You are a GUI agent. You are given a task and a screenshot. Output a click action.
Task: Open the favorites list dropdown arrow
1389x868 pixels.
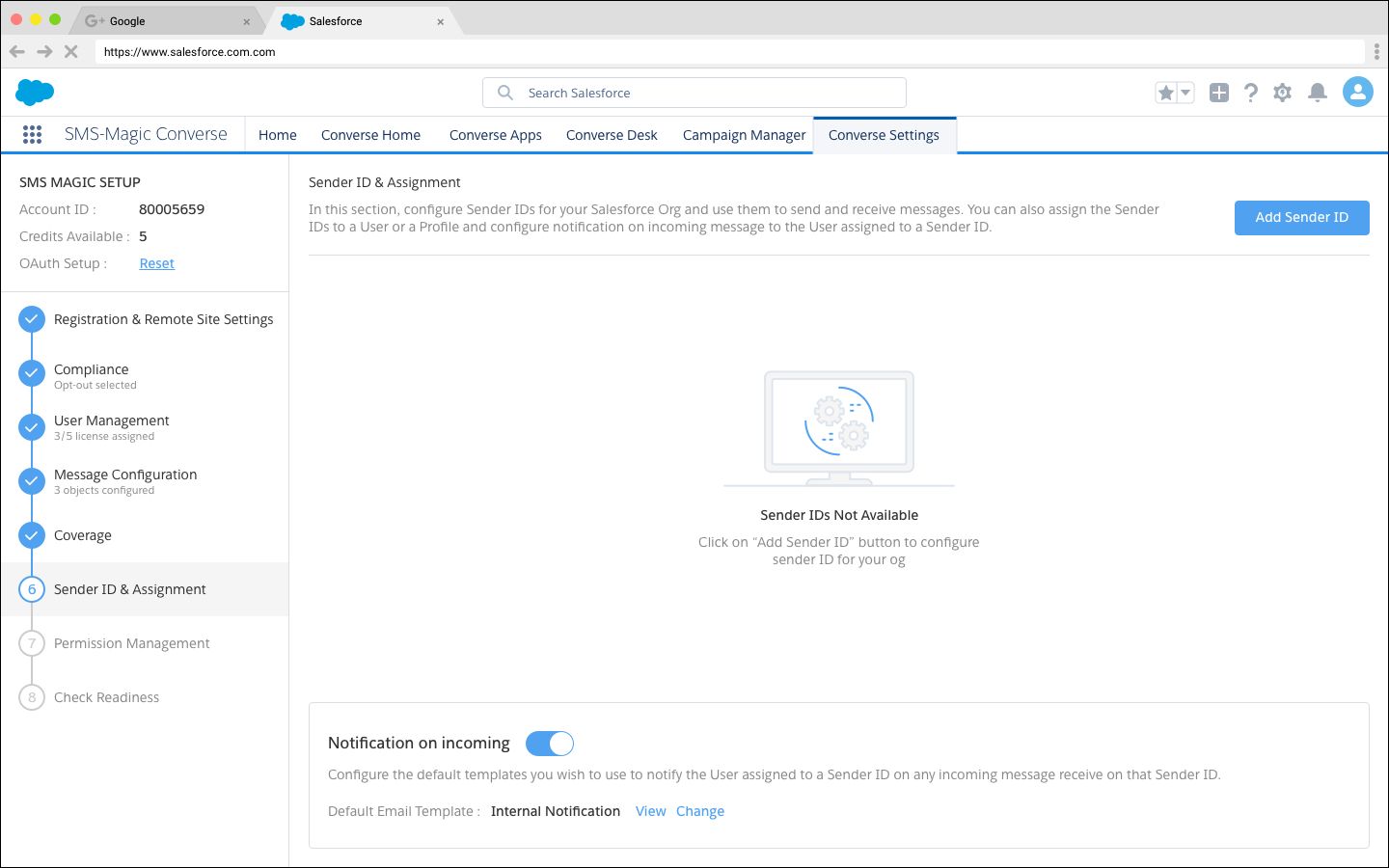[1186, 93]
